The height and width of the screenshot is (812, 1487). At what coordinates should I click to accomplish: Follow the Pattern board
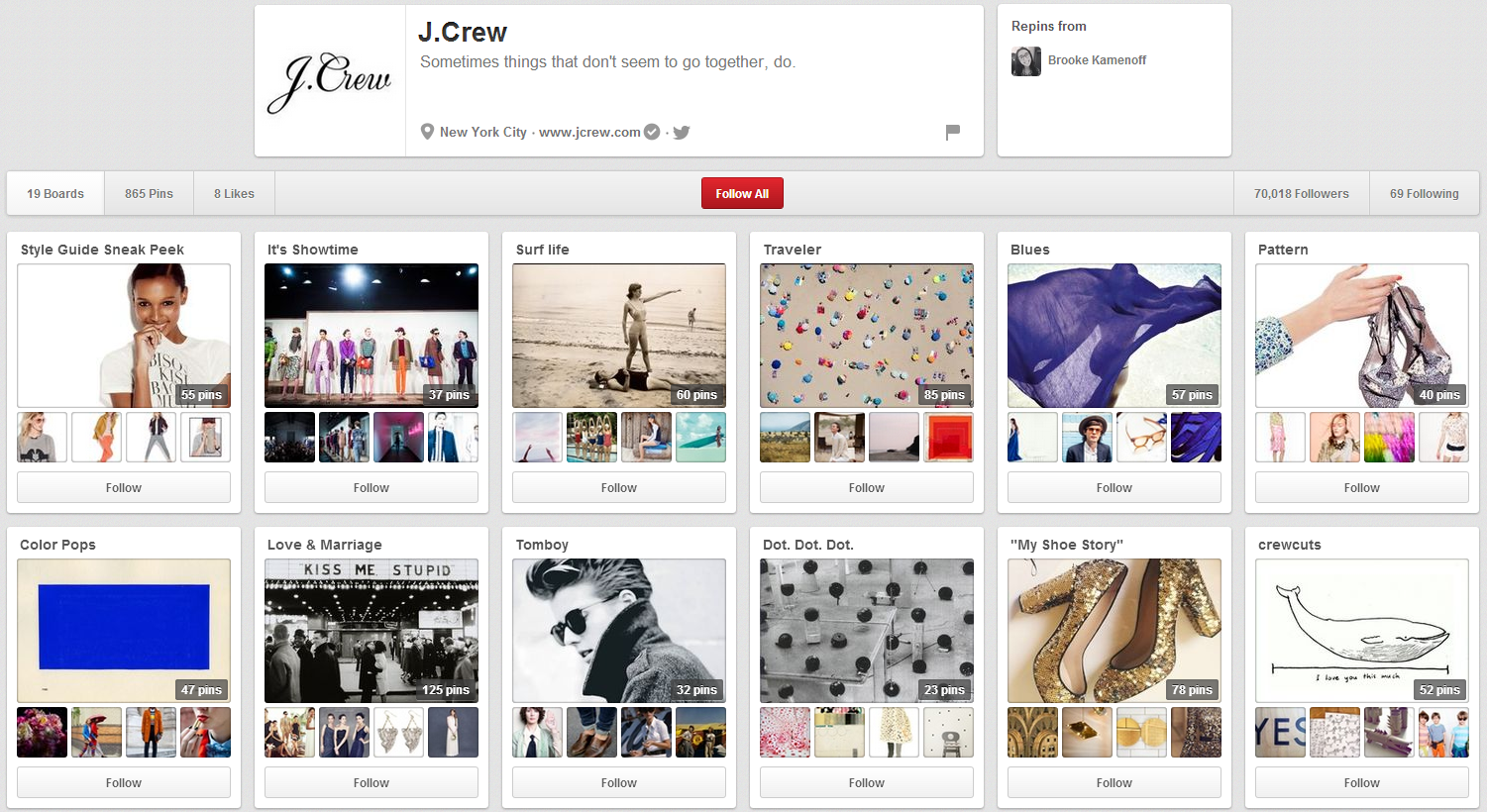[1362, 488]
